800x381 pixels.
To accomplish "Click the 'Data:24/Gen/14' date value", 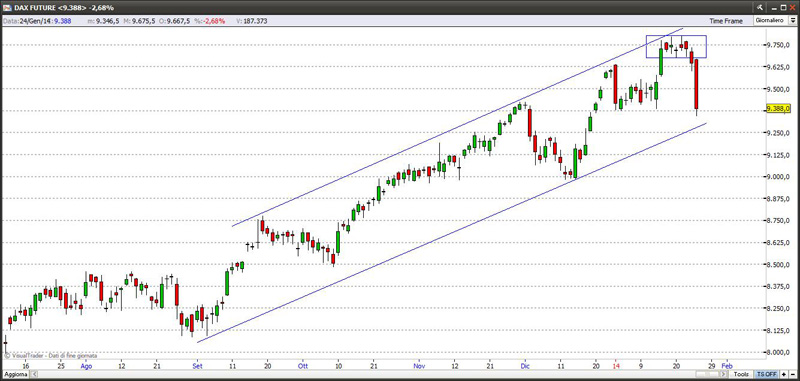I will tap(28, 21).
